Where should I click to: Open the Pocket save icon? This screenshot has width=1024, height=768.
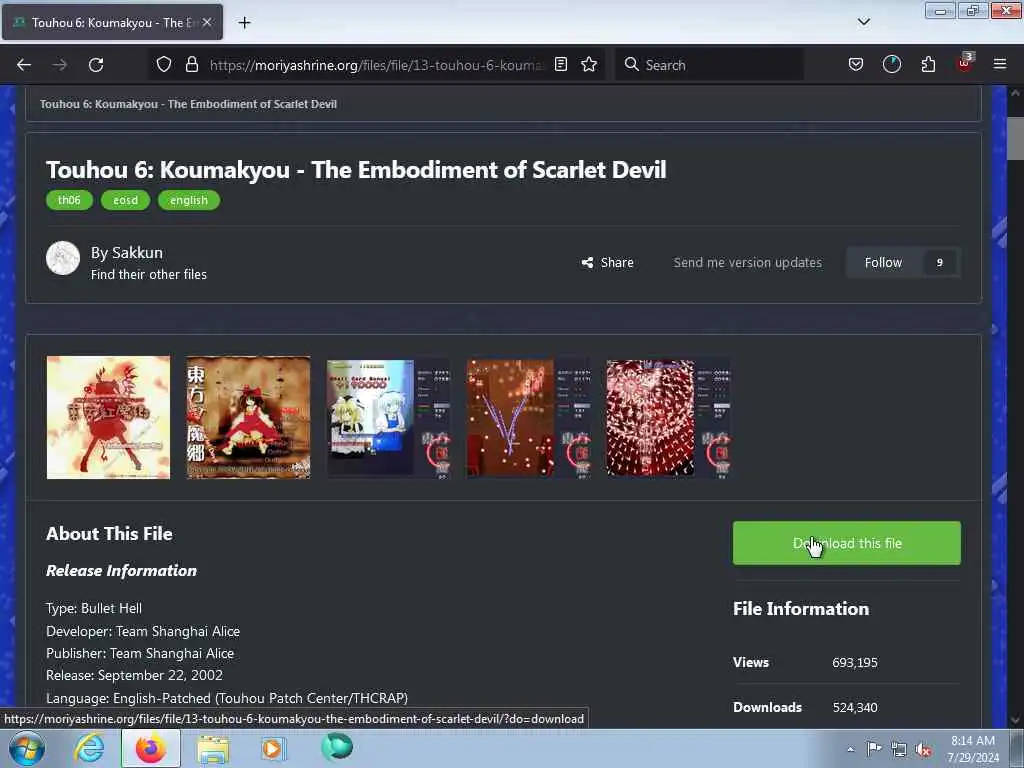tap(856, 65)
